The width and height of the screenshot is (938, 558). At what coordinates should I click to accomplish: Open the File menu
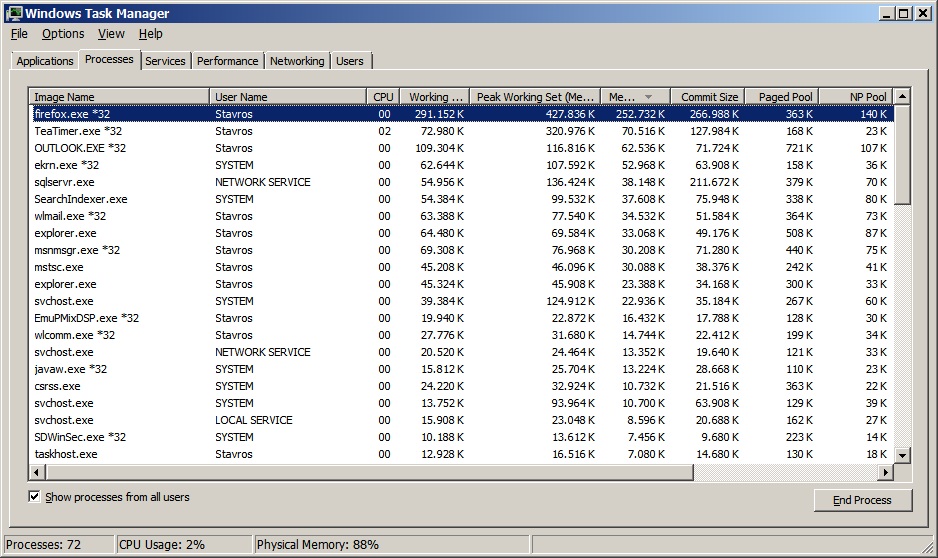pos(19,34)
